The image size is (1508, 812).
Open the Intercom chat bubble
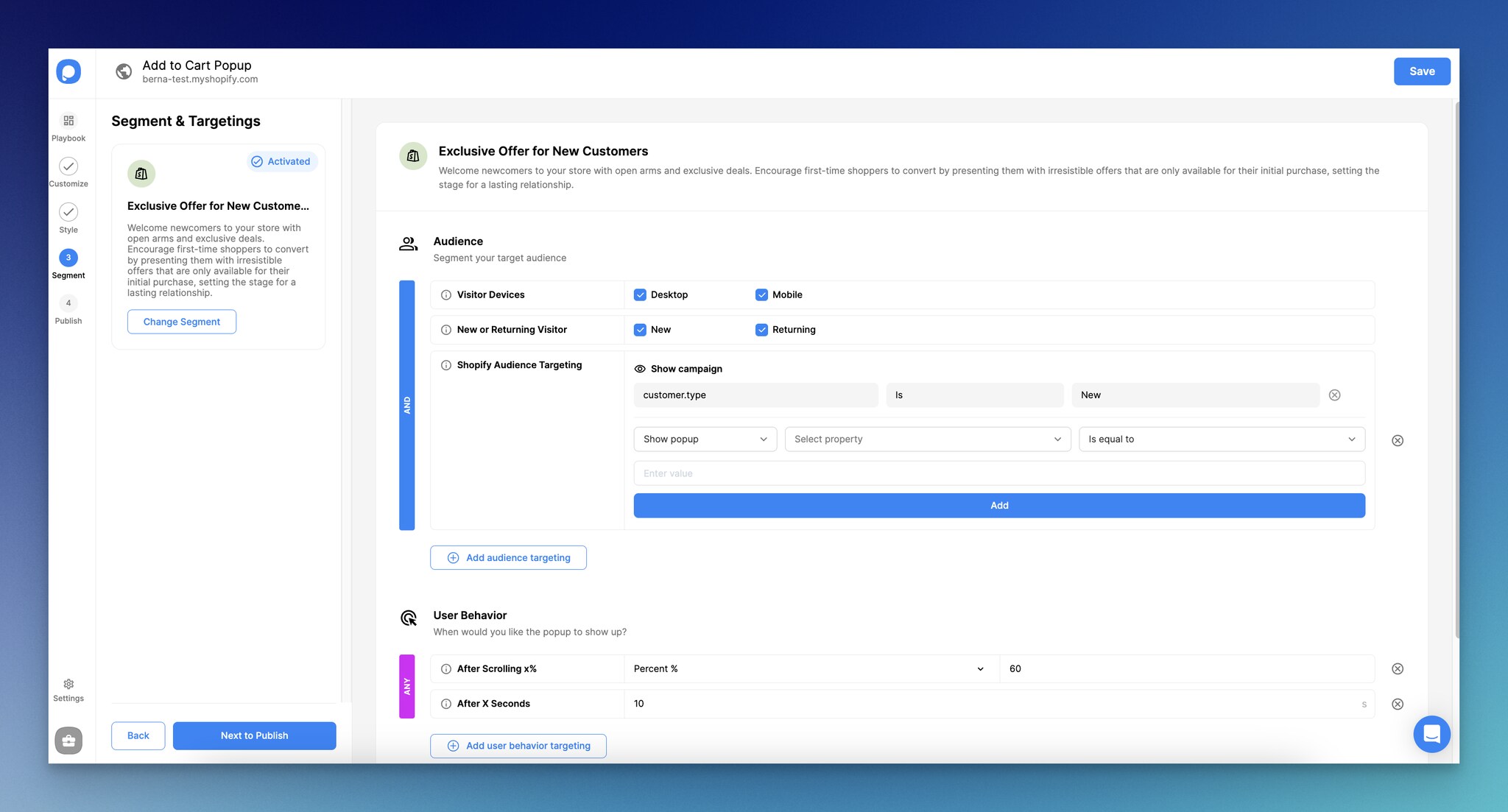[1431, 734]
